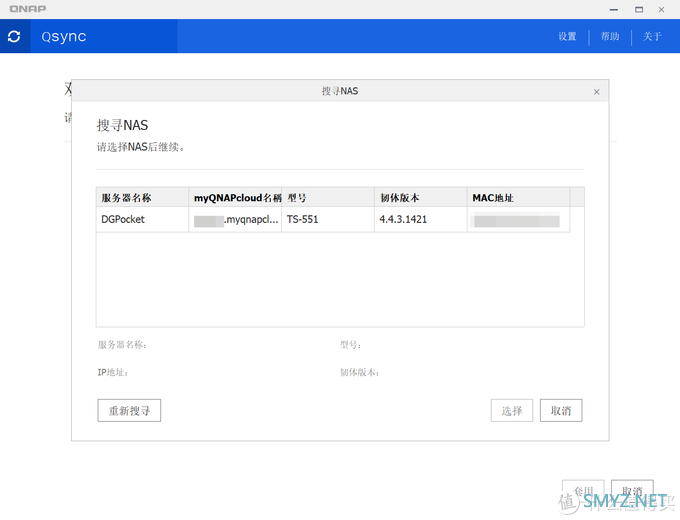This screenshot has height=520, width=680.
Task: Maximize the QNAP Qsync window
Action: click(639, 9)
